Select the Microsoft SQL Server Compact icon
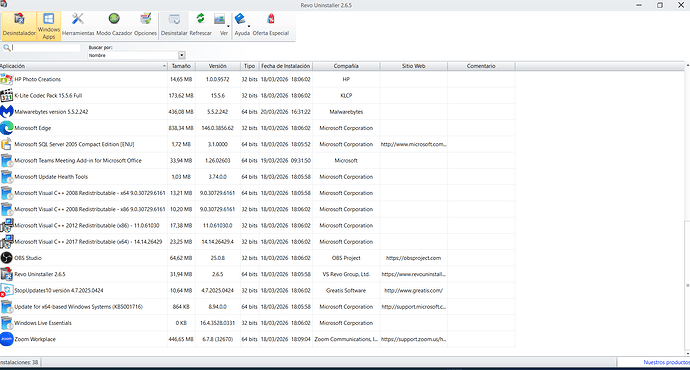The width and height of the screenshot is (690, 370). 7,144
